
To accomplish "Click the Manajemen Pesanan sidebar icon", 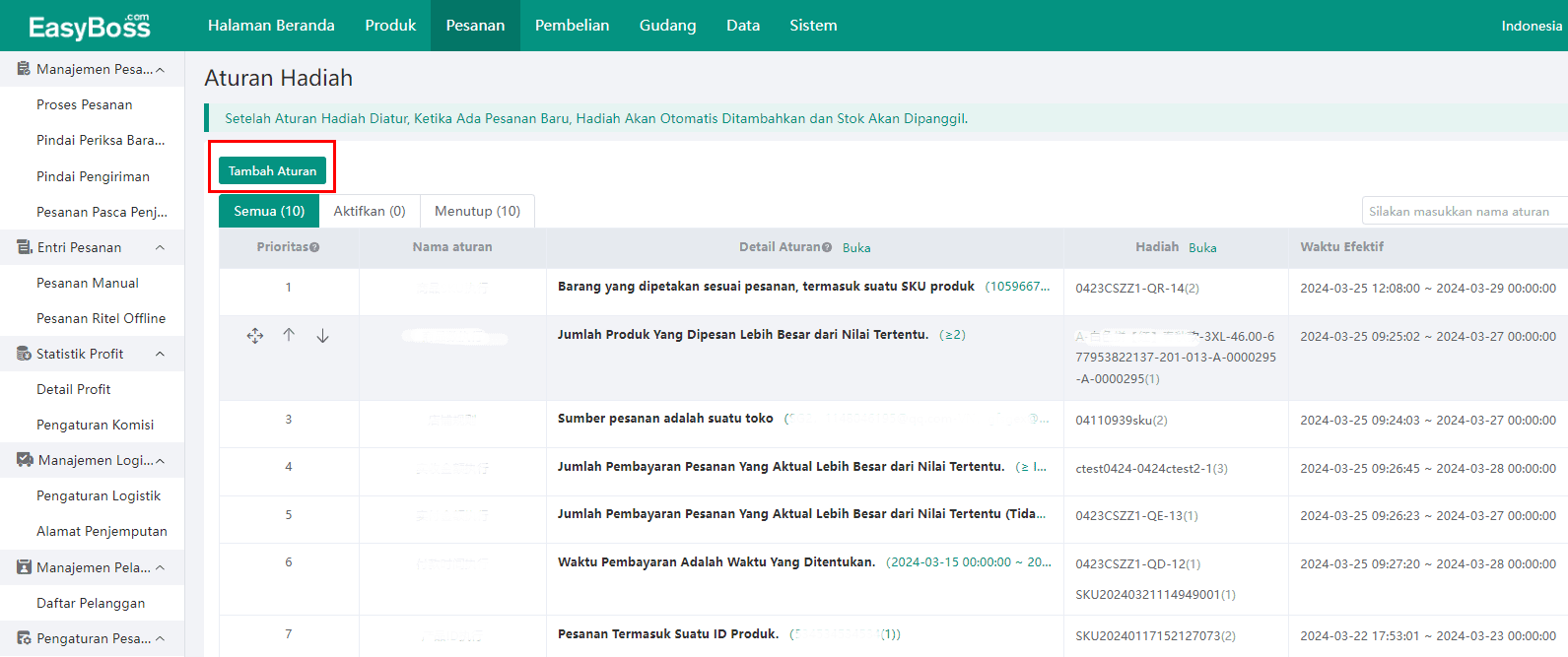I will coord(24,69).
